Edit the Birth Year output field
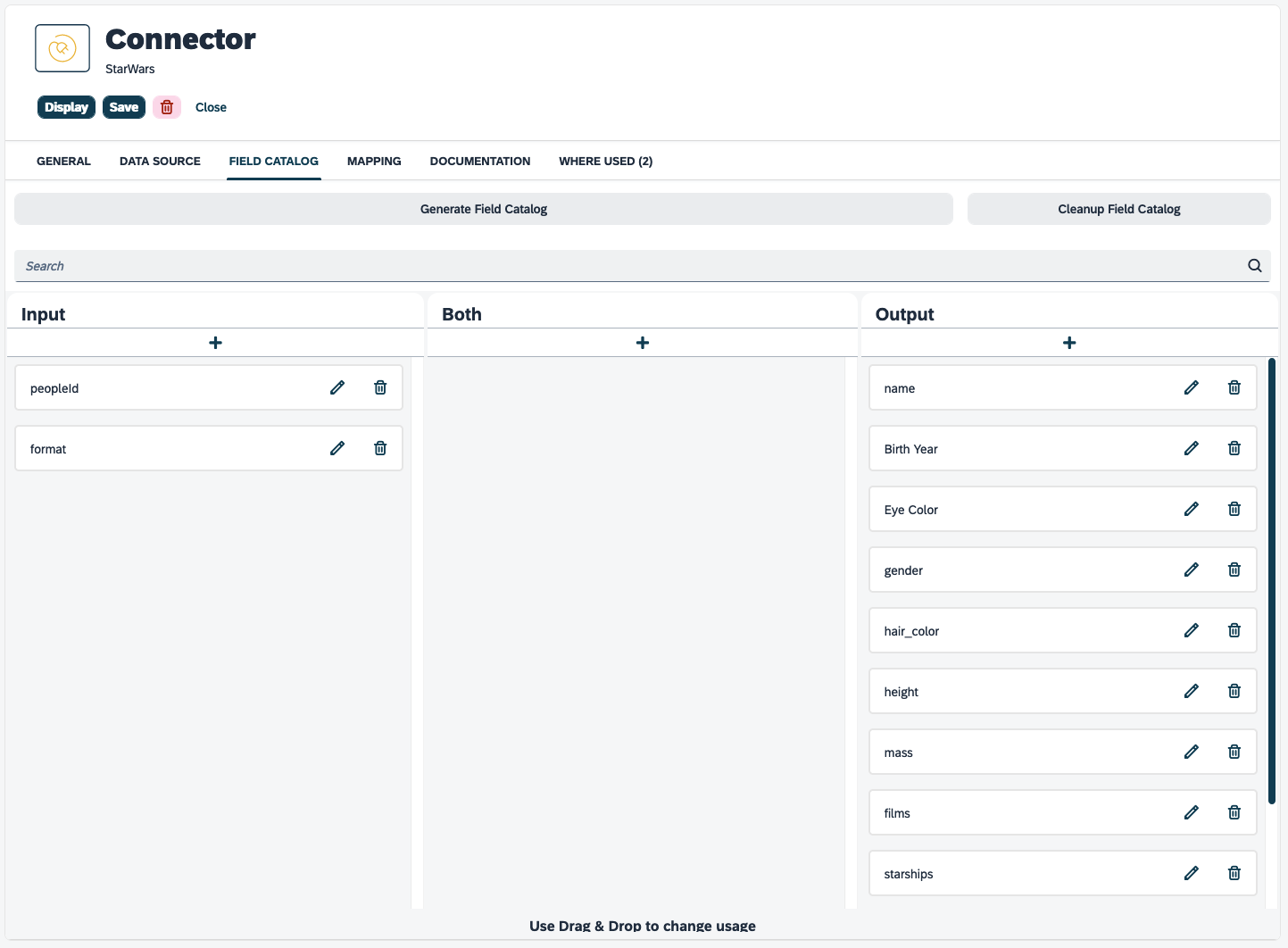Image resolution: width=1288 pixels, height=948 pixels. coord(1192,448)
